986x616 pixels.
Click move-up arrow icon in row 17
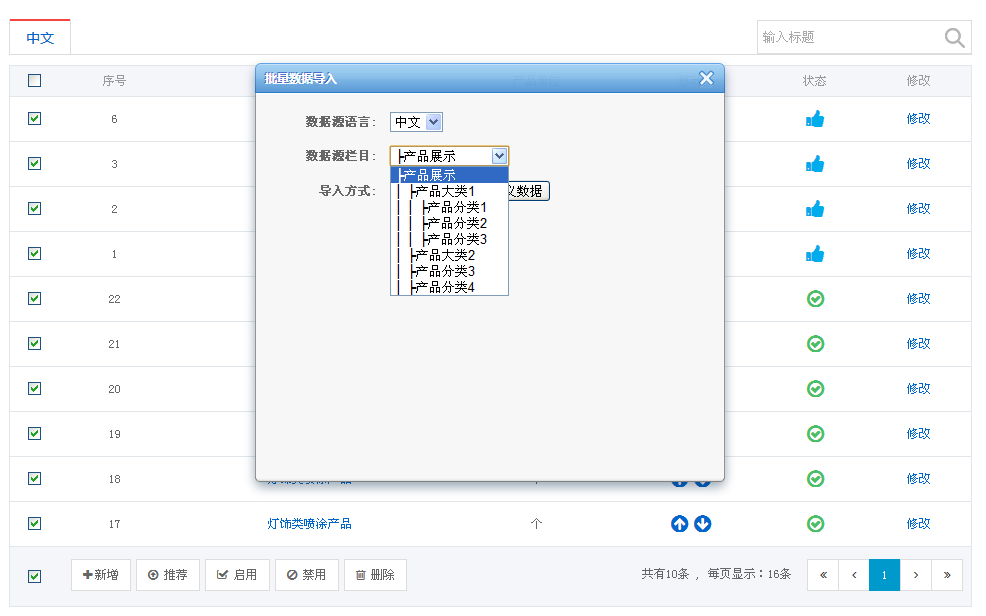(x=680, y=524)
